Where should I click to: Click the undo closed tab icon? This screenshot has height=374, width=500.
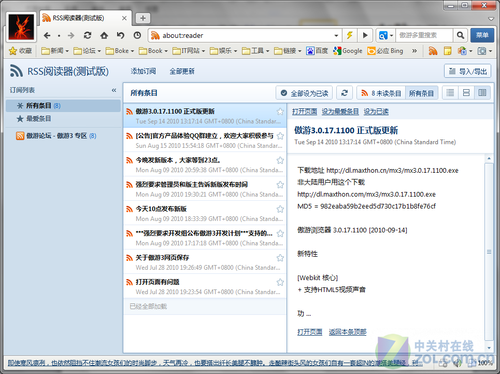pos(121,35)
